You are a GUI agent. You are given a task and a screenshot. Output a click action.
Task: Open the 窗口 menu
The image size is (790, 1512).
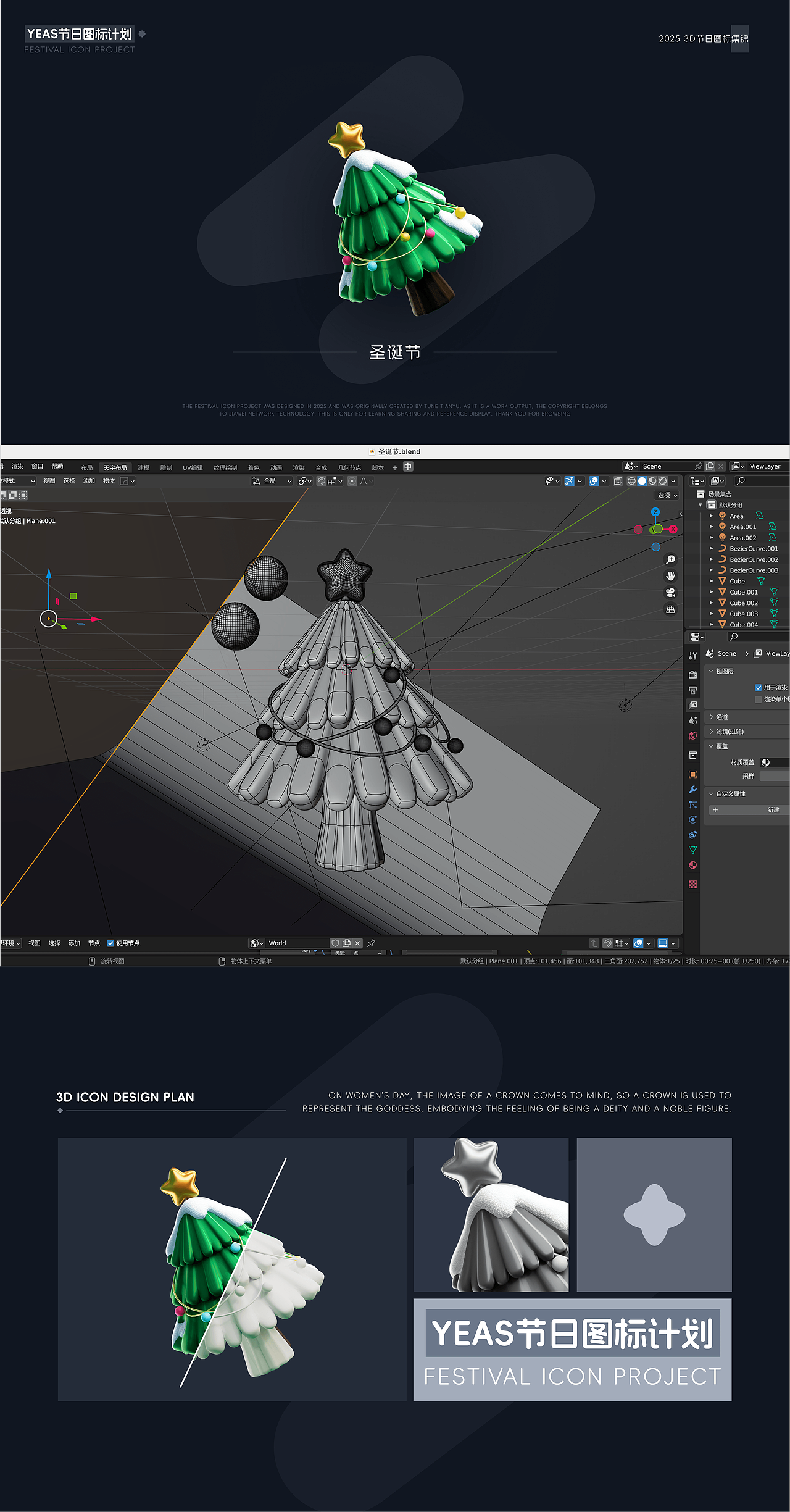point(38,466)
